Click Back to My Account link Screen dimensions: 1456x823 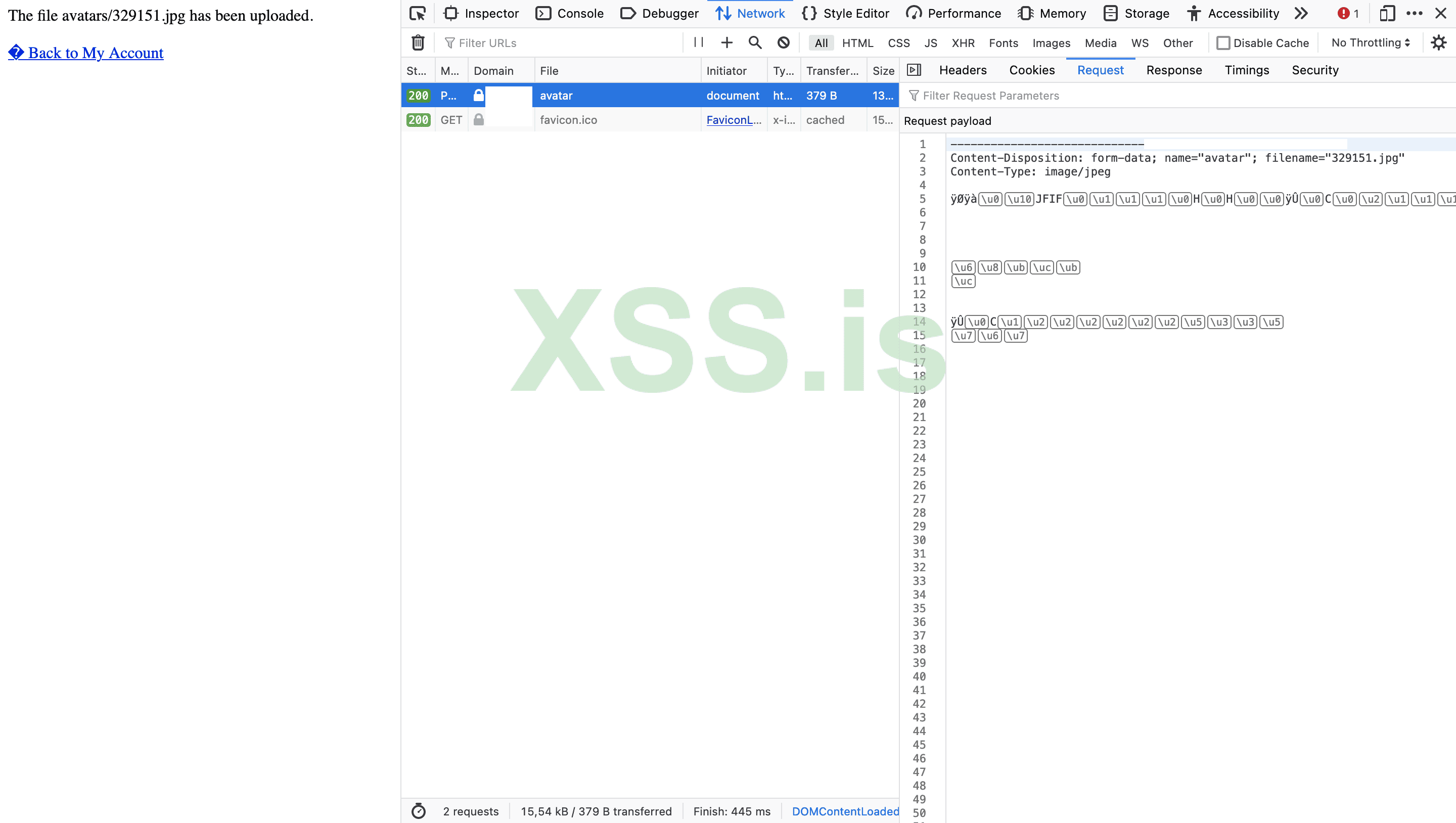point(86,53)
